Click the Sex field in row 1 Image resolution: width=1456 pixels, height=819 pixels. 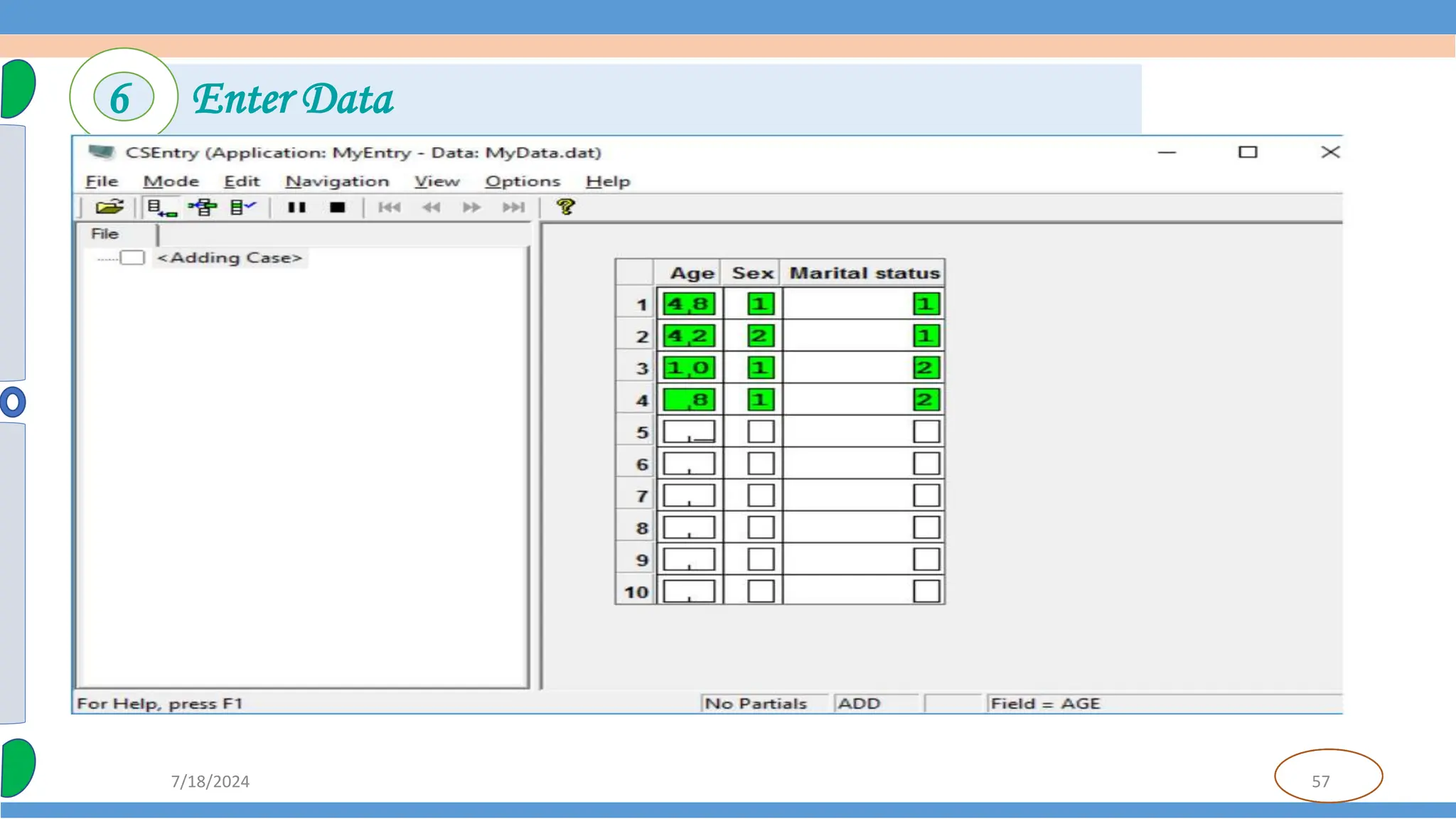[x=761, y=304]
